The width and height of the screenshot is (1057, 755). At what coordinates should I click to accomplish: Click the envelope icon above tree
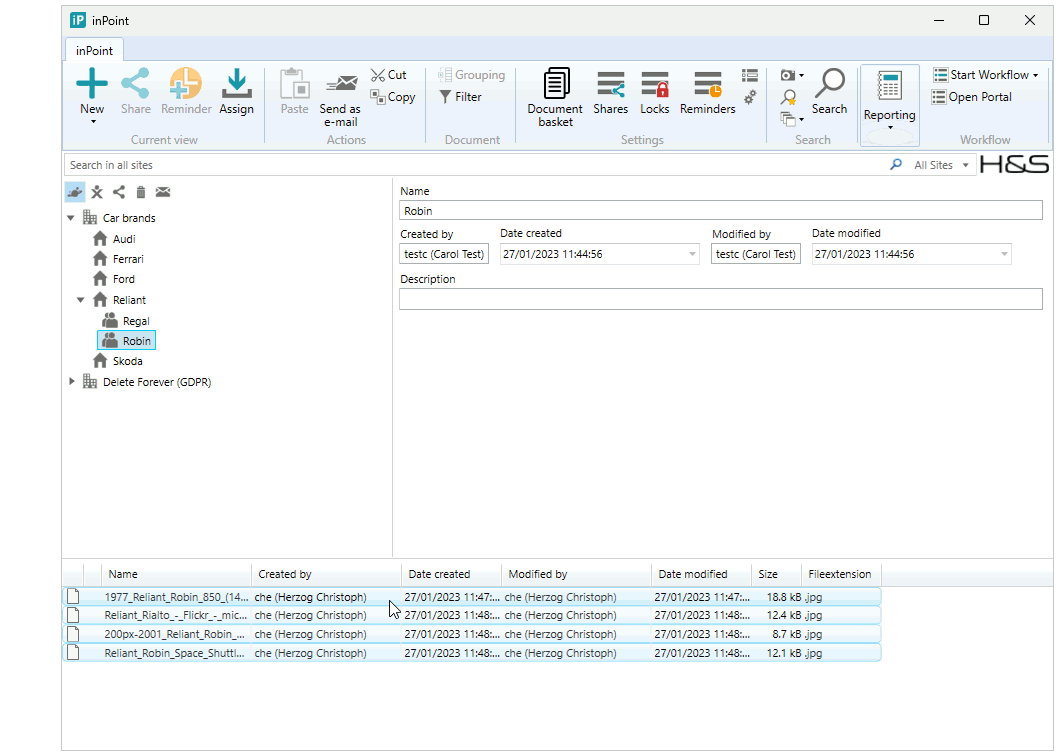163,192
